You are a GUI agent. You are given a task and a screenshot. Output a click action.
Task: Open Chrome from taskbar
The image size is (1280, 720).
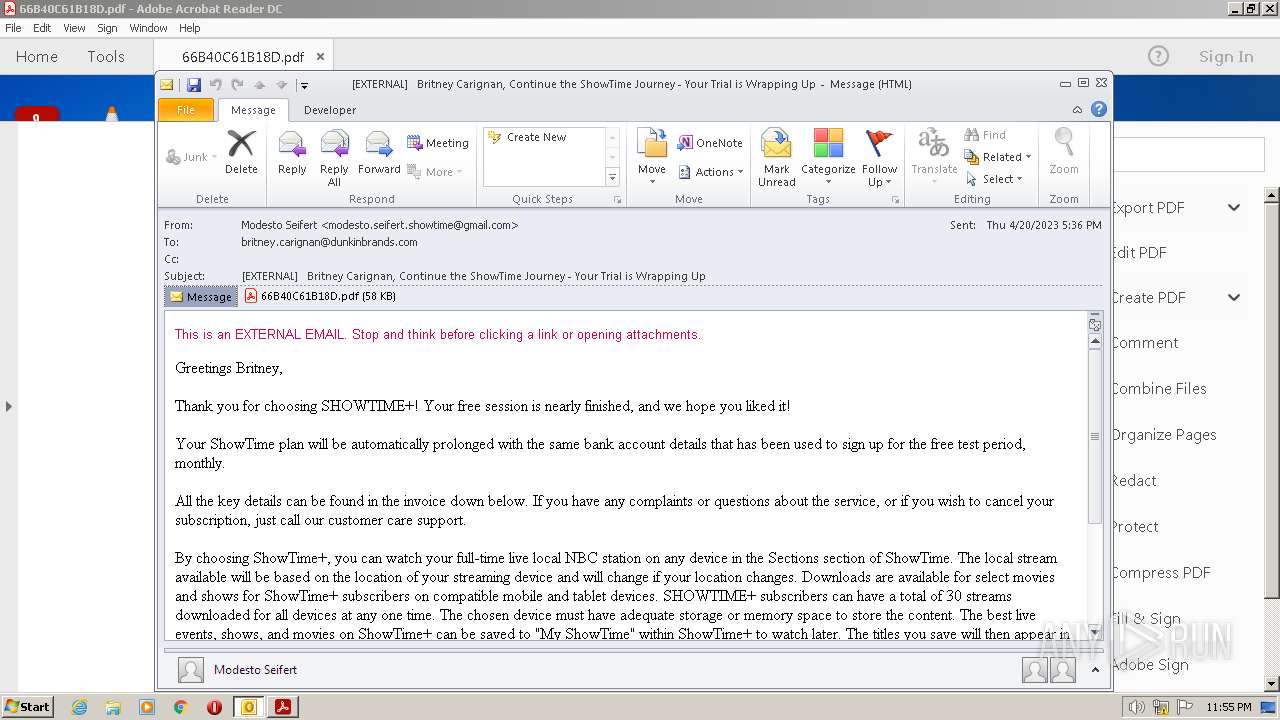[181, 707]
